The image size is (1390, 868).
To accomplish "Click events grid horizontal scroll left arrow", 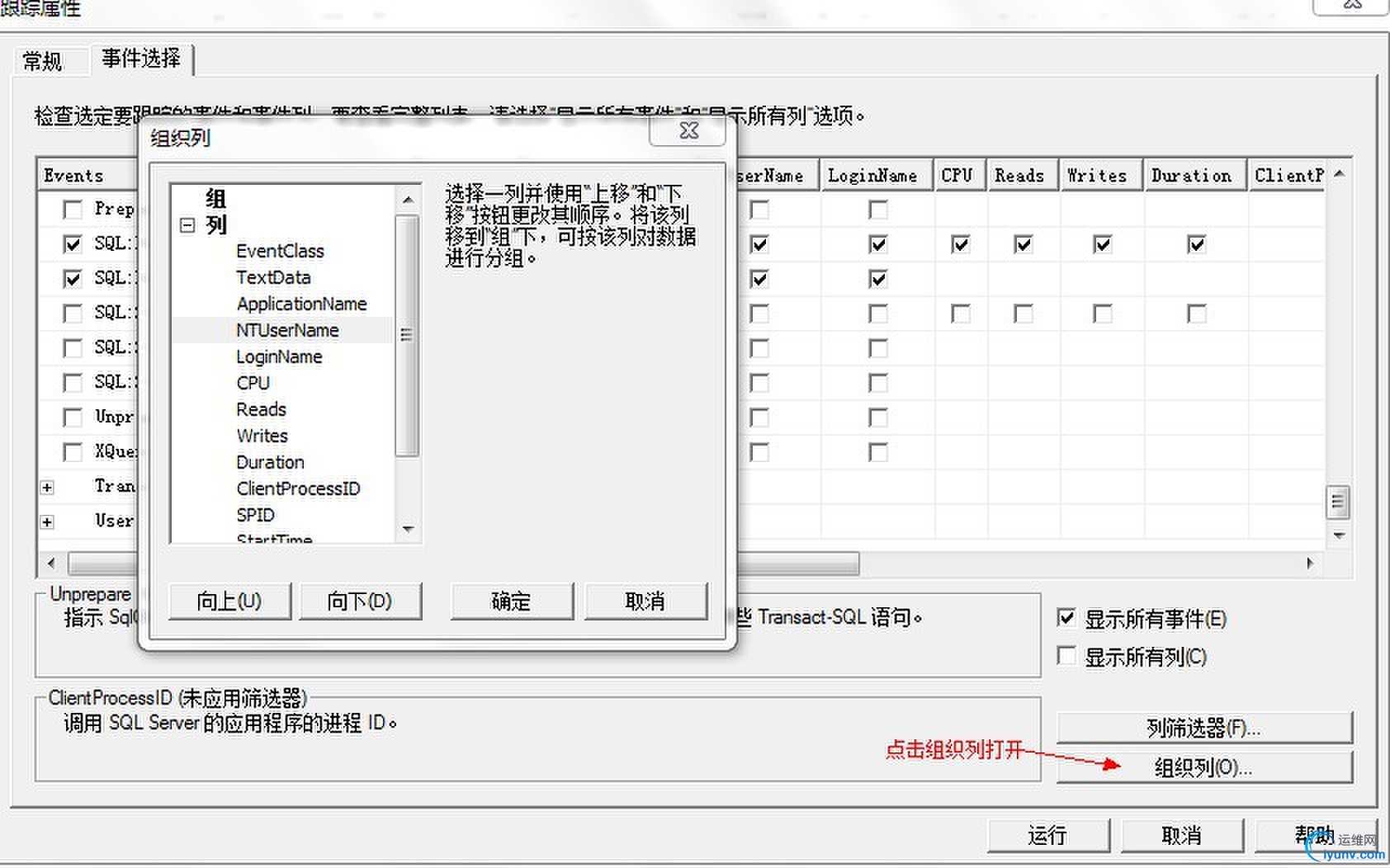I will click(51, 564).
